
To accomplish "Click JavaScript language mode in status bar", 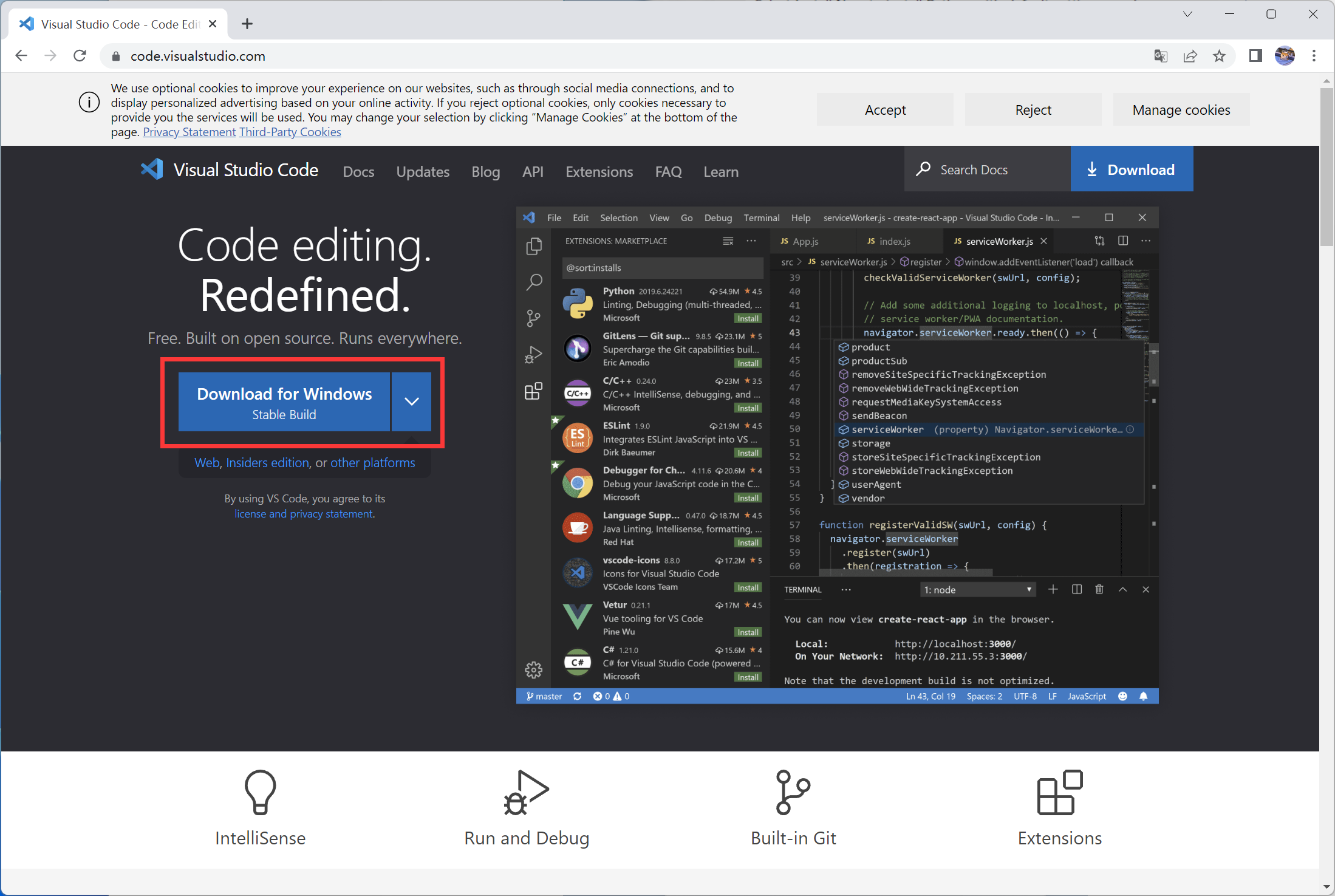I will click(x=1087, y=696).
